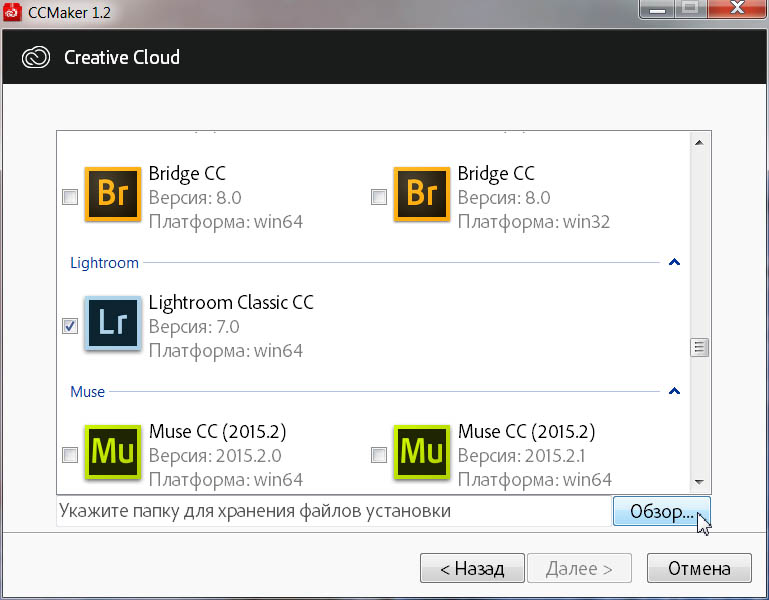This screenshot has height=600, width=769.
Task: Click the Версия: 2015.2.1 text
Action: point(521,456)
